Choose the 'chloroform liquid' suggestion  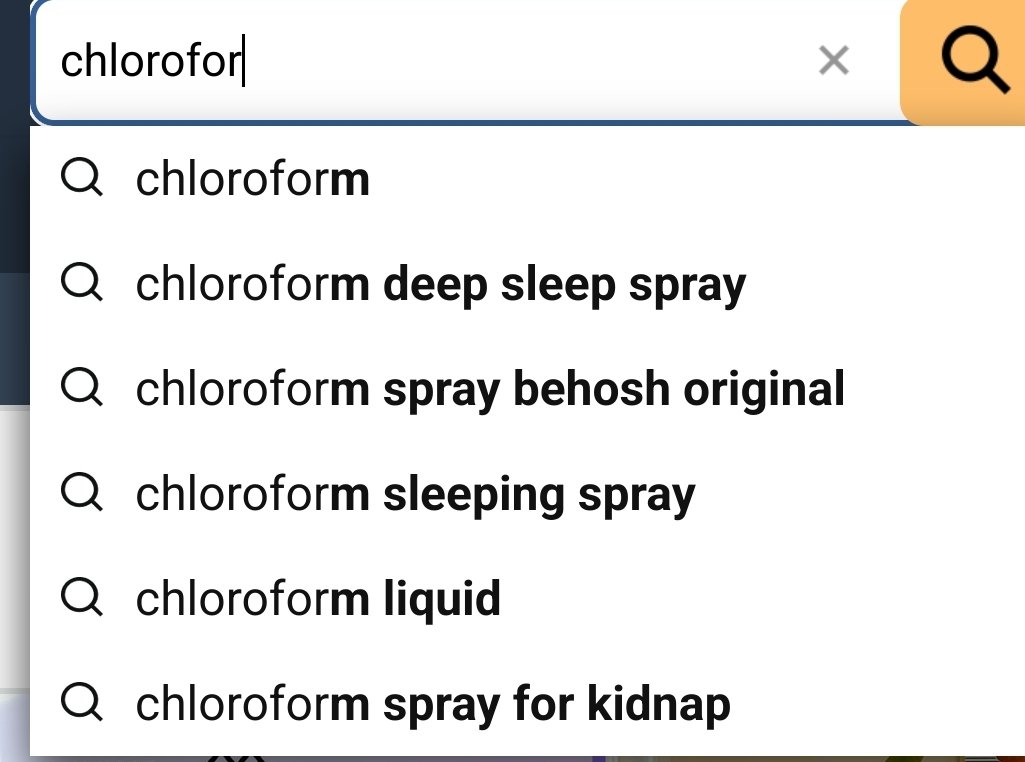318,599
